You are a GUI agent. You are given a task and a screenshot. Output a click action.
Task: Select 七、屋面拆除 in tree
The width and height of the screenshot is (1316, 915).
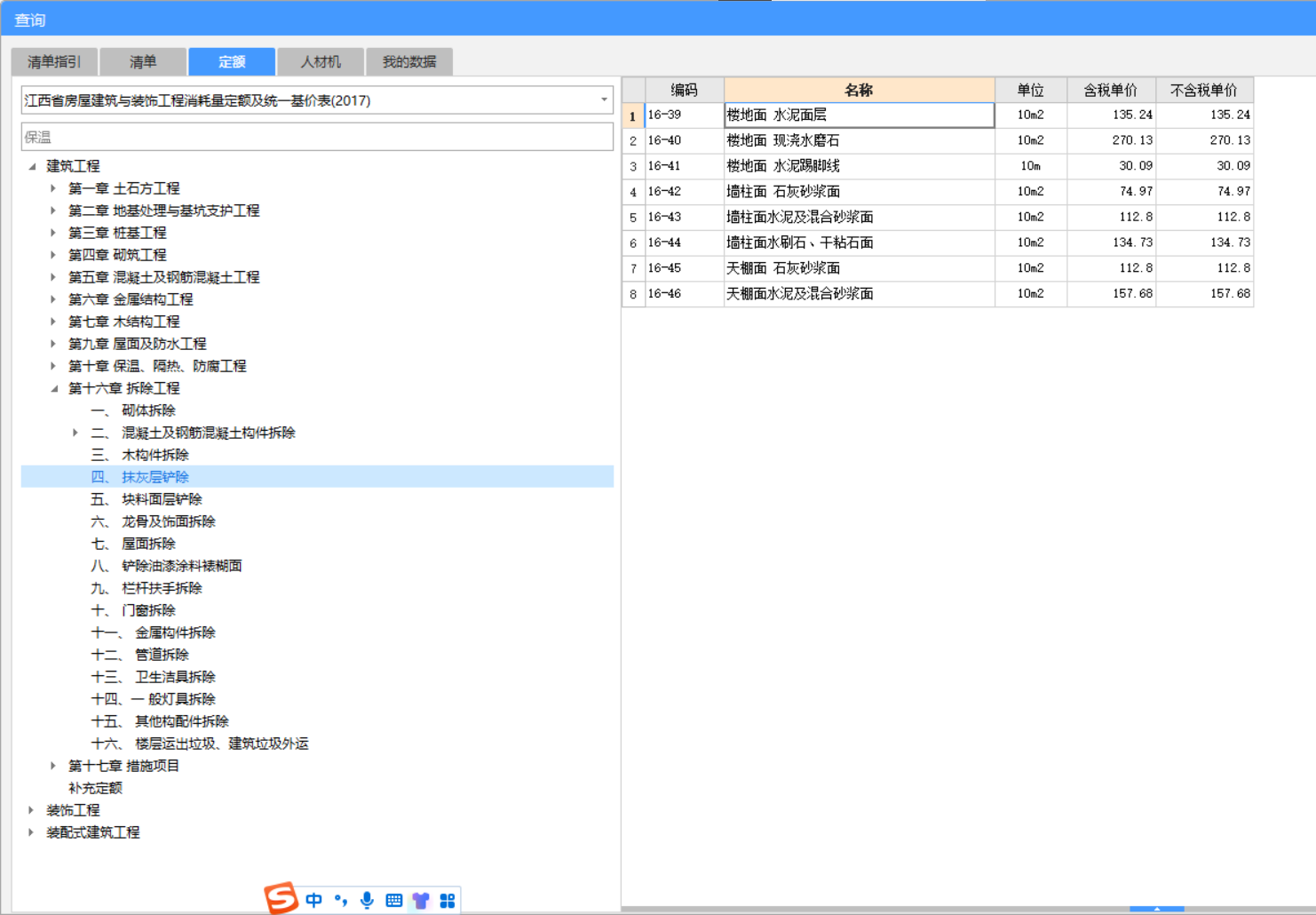click(x=133, y=544)
